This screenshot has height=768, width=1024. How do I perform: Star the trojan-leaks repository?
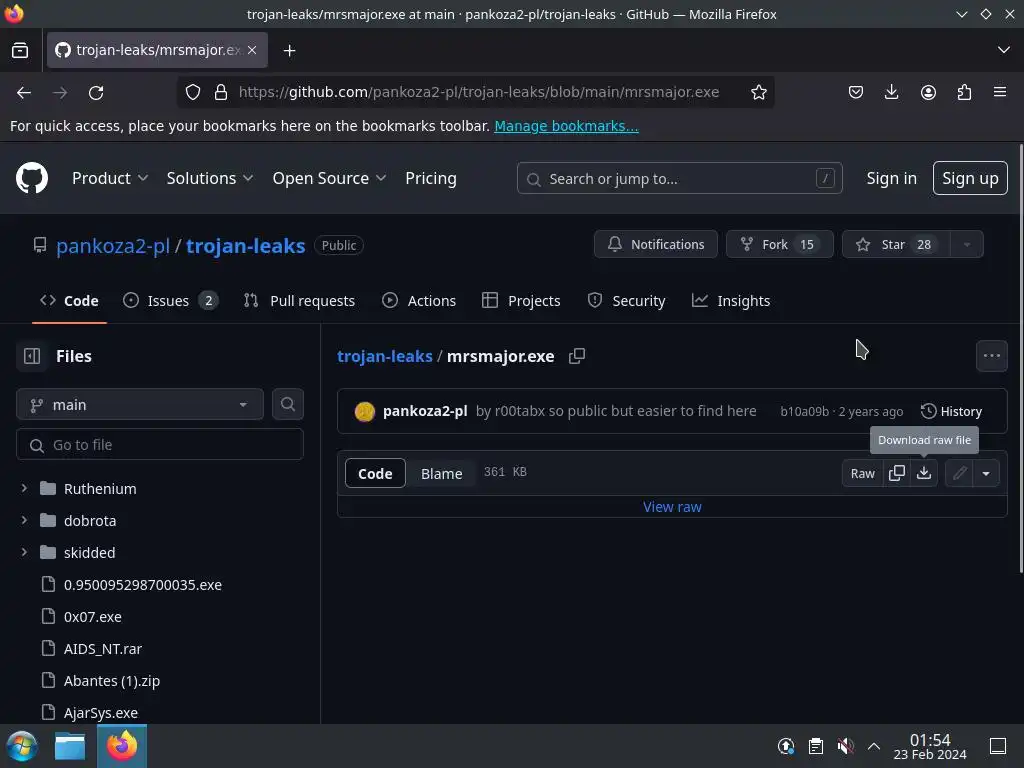click(x=896, y=244)
